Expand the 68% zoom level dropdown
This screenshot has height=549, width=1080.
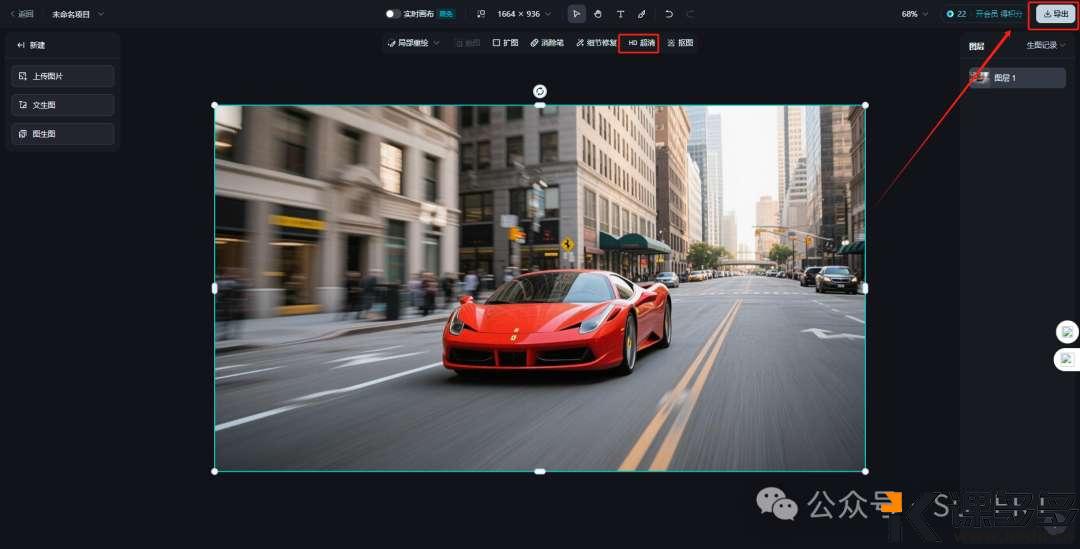[x=914, y=14]
